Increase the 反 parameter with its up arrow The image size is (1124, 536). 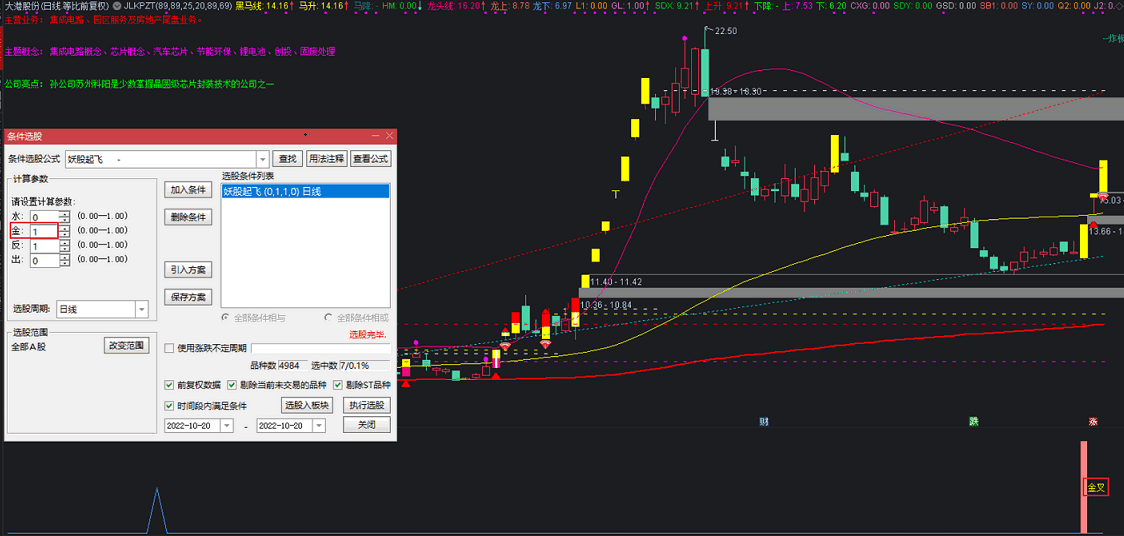point(65,243)
